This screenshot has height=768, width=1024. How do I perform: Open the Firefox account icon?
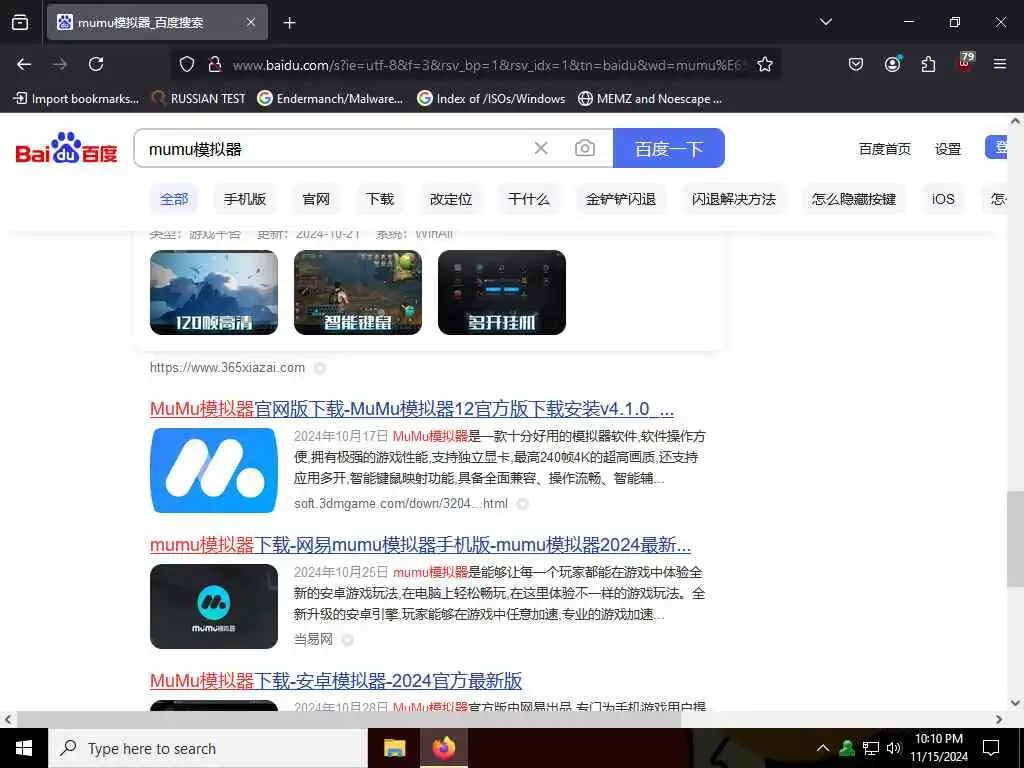[x=892, y=64]
